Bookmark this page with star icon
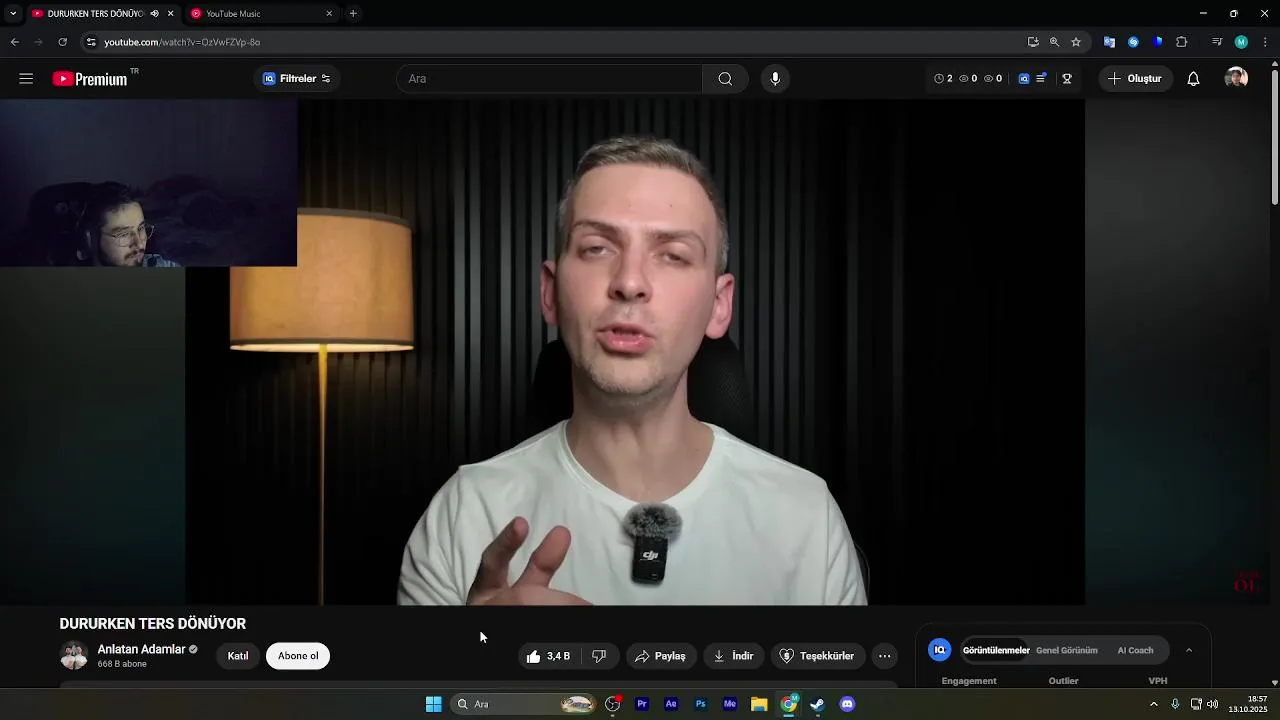This screenshot has width=1280, height=720. pyautogui.click(x=1076, y=42)
